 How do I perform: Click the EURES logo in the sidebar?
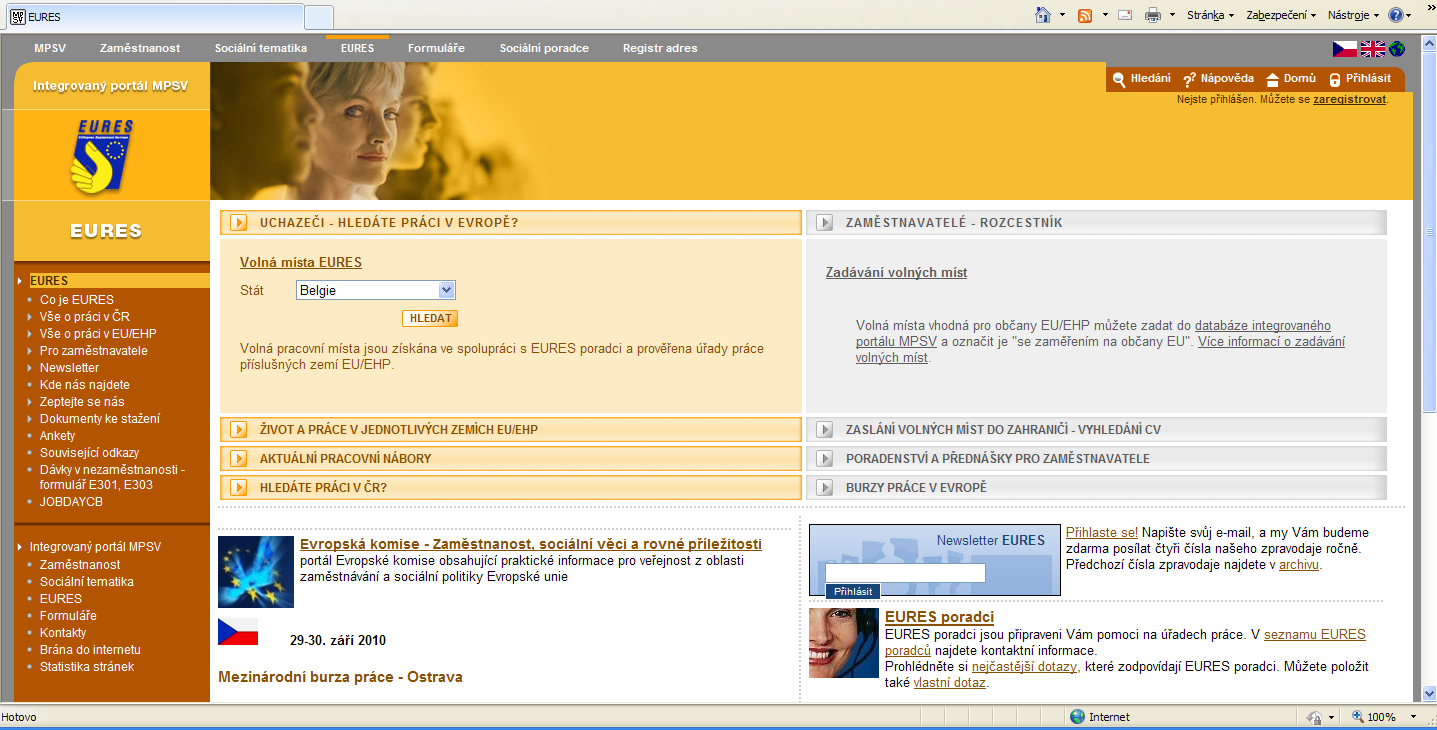click(100, 156)
